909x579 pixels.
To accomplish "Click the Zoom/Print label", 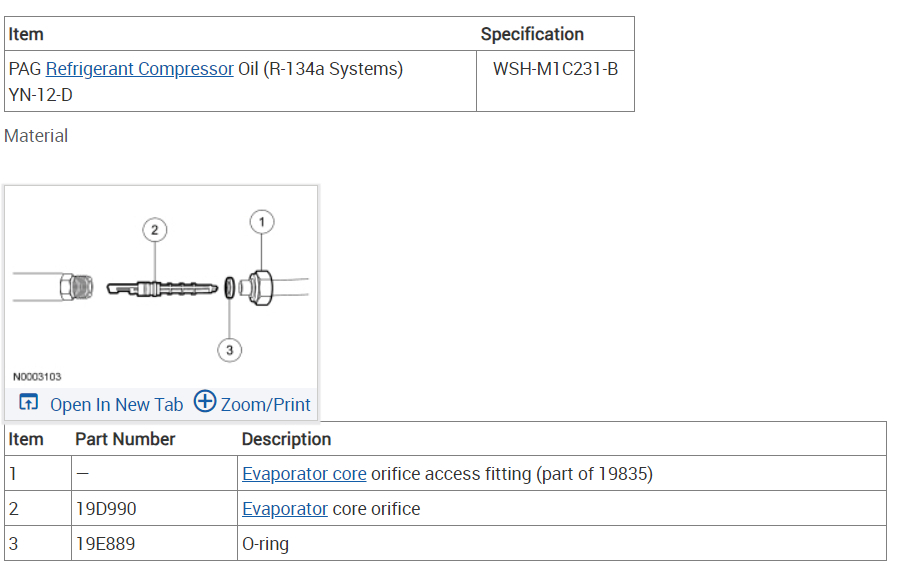I will [266, 405].
